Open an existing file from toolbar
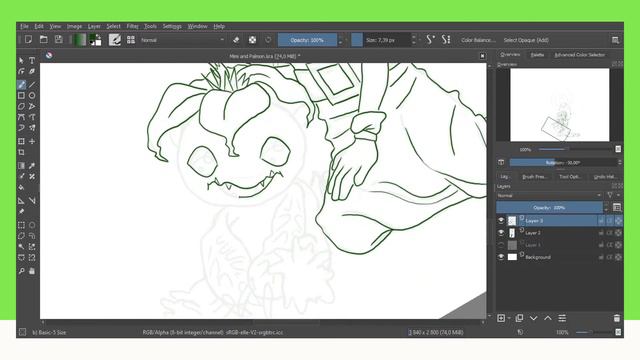 (x=44, y=40)
